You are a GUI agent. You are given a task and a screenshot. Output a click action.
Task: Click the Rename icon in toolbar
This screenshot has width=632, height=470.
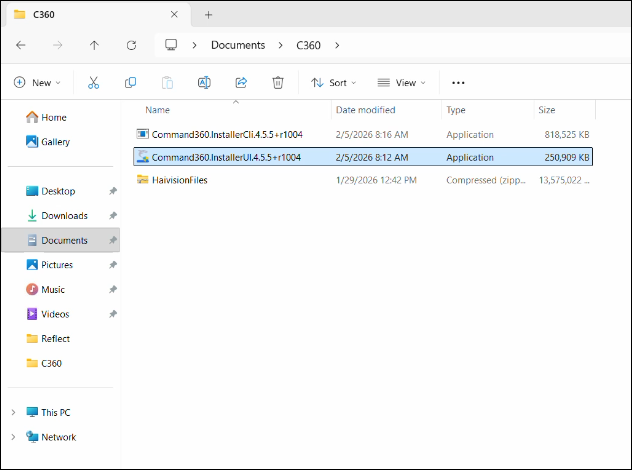click(204, 83)
